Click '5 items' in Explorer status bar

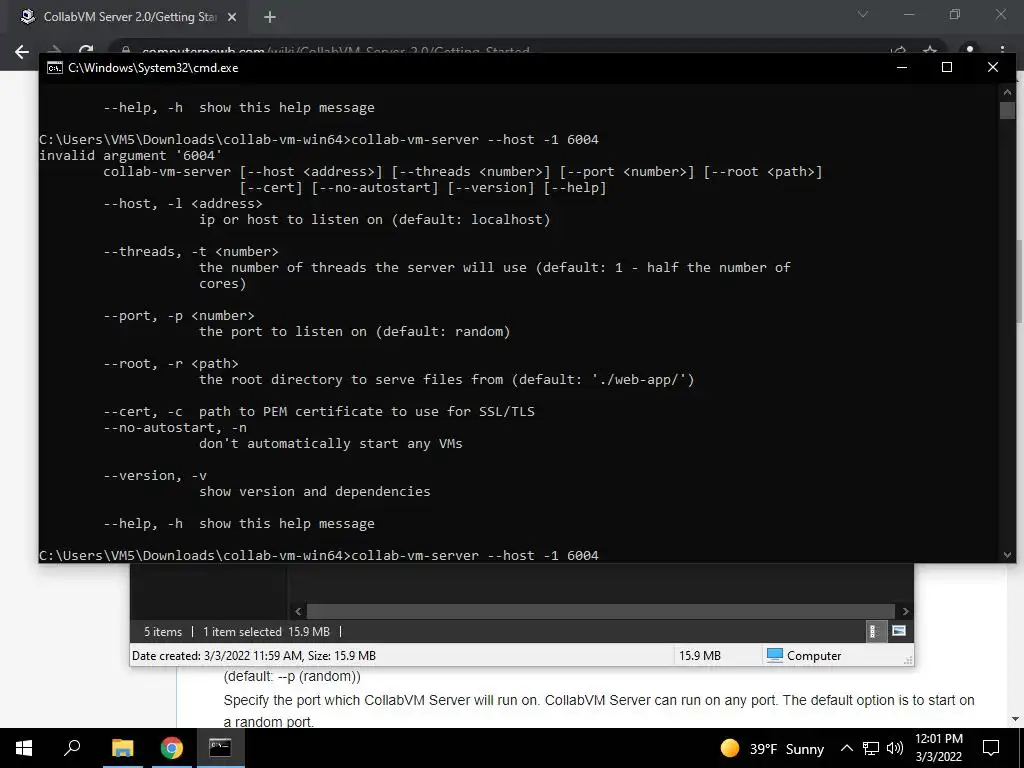point(163,632)
